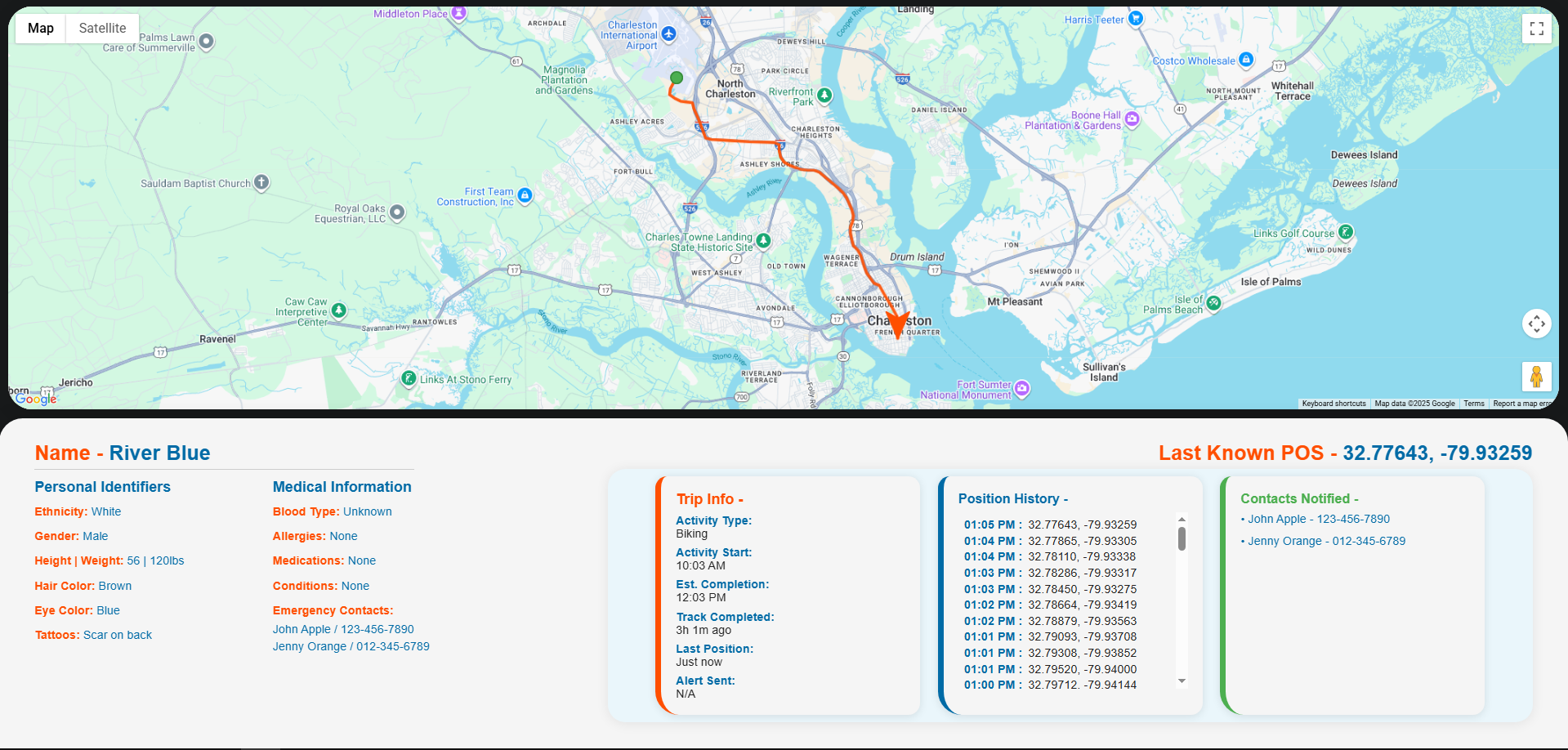Click Position History scroll down arrow

1182,681
